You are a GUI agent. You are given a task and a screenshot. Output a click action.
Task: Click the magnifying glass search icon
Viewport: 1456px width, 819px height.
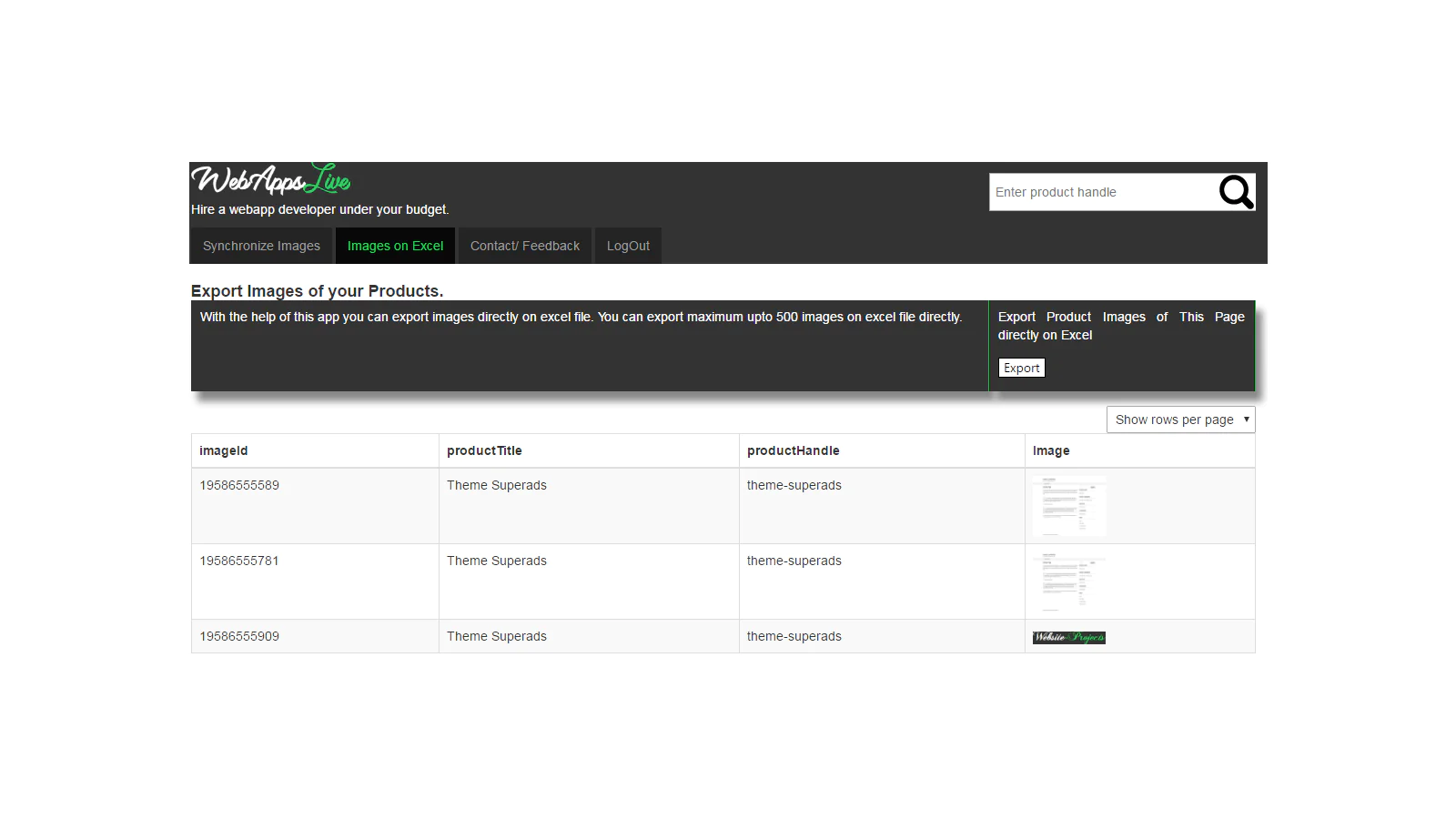[1236, 192]
